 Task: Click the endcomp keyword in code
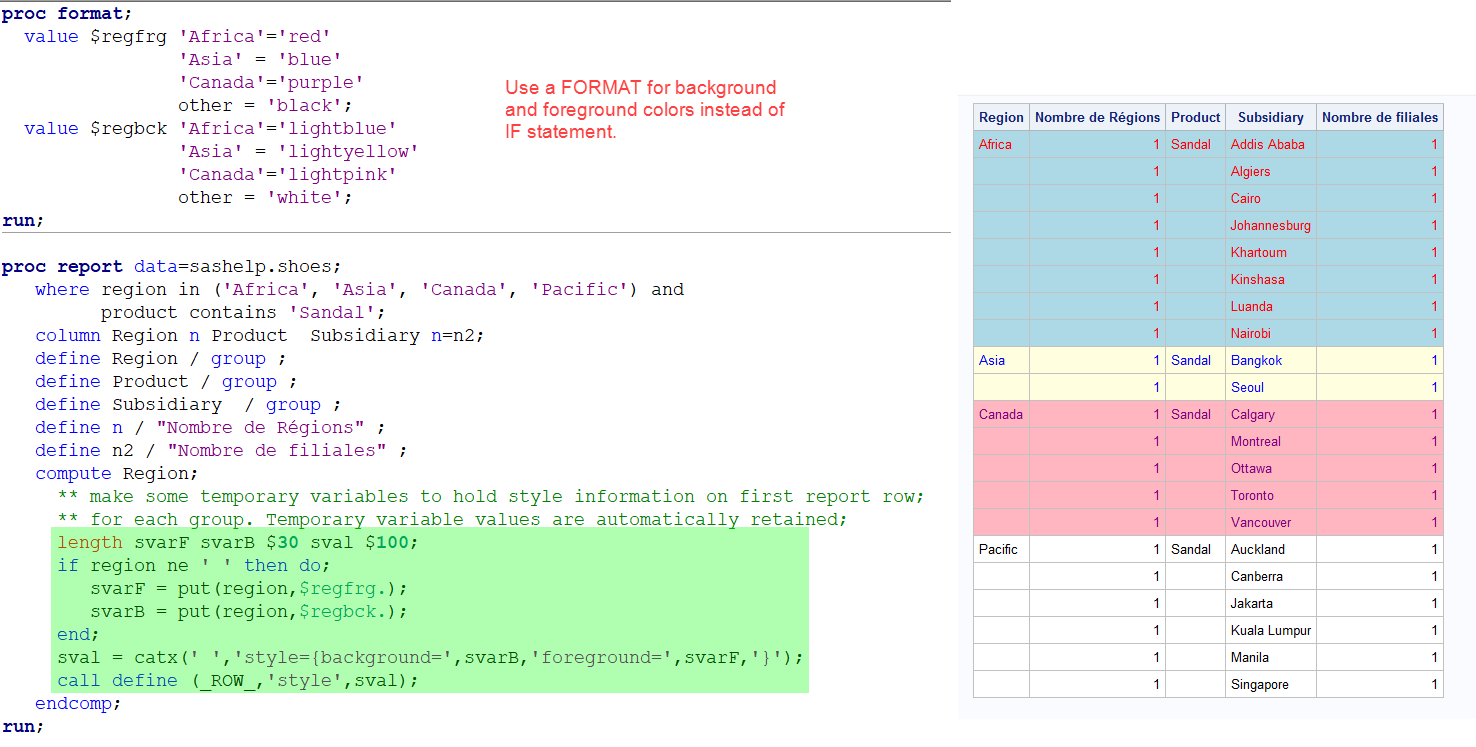pyautogui.click(x=77, y=703)
